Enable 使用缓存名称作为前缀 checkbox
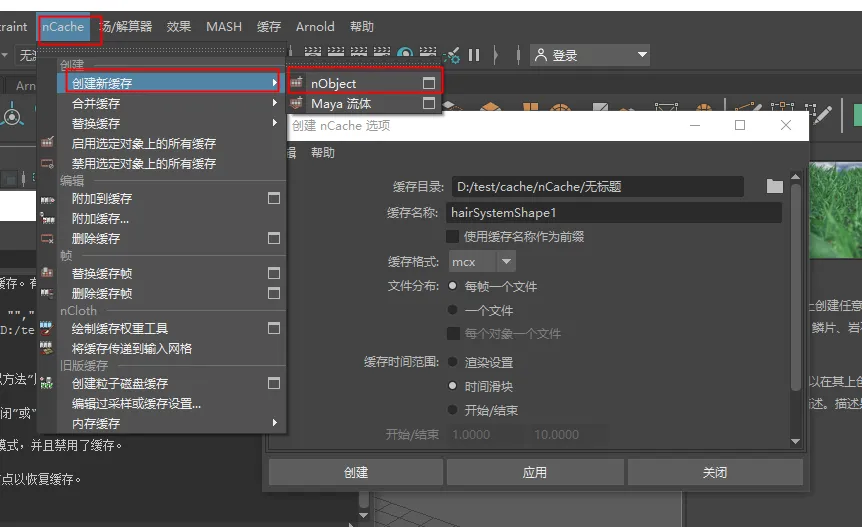Viewport: 862px width, 527px height. click(x=453, y=237)
